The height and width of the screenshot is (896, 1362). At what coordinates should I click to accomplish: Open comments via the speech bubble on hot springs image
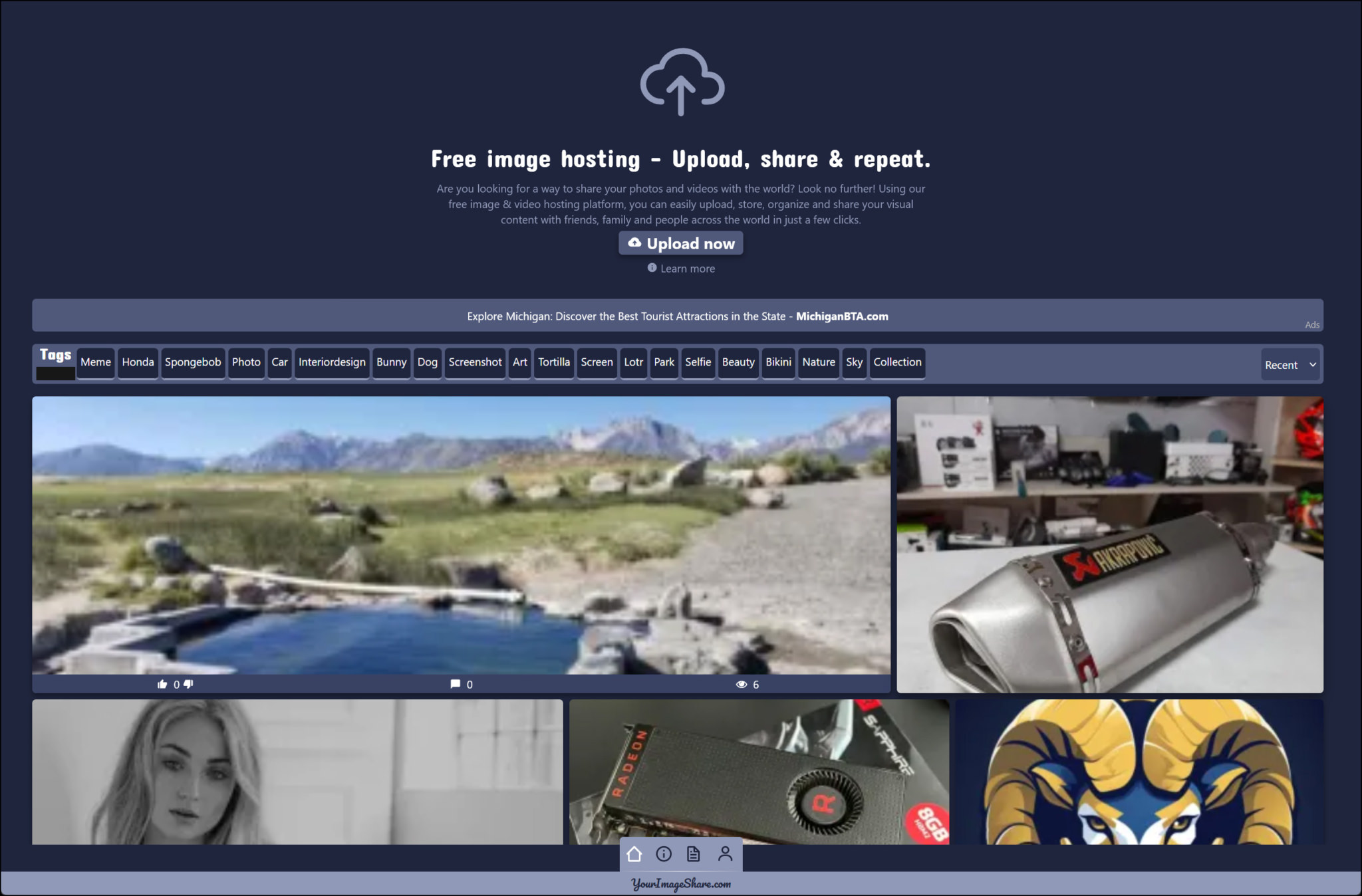point(456,683)
